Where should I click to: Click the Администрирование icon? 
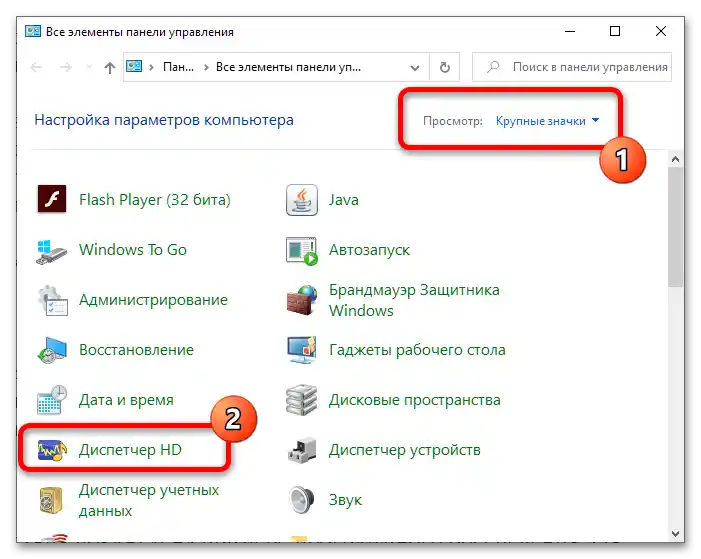[53, 301]
